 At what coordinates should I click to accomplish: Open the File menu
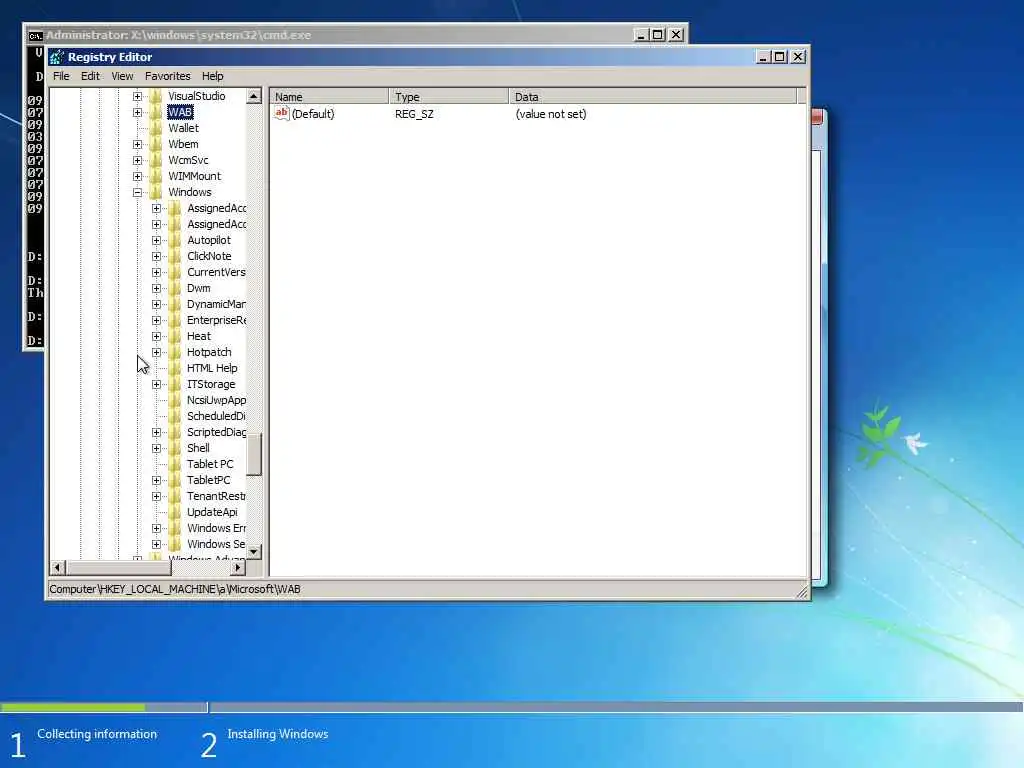coord(61,76)
